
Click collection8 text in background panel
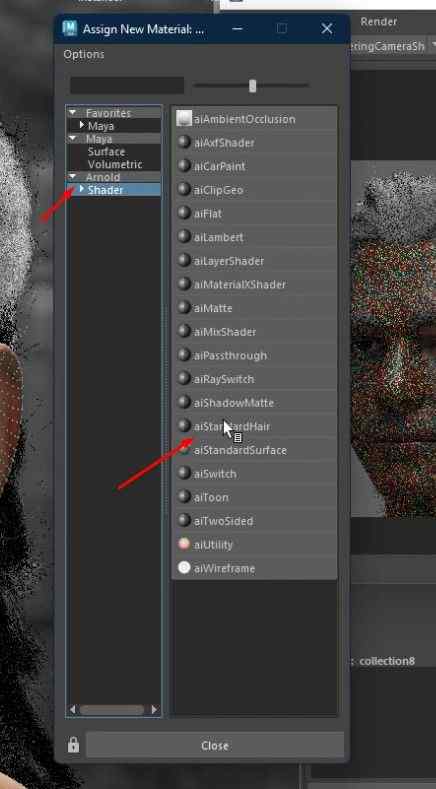coord(387,661)
